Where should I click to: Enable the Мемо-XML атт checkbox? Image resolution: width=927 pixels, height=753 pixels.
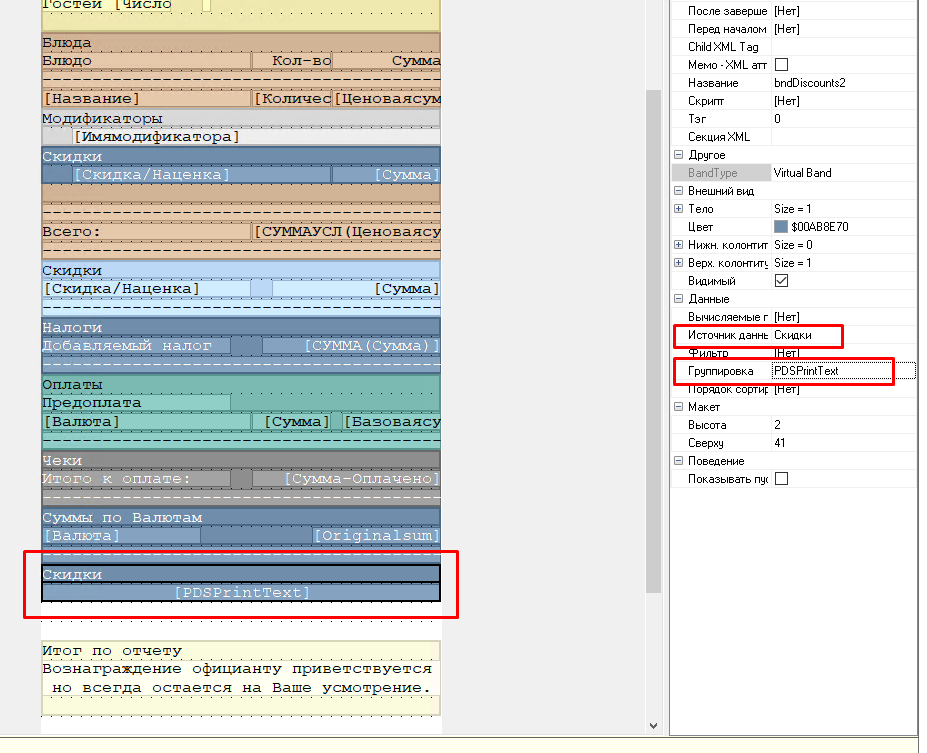pos(782,65)
